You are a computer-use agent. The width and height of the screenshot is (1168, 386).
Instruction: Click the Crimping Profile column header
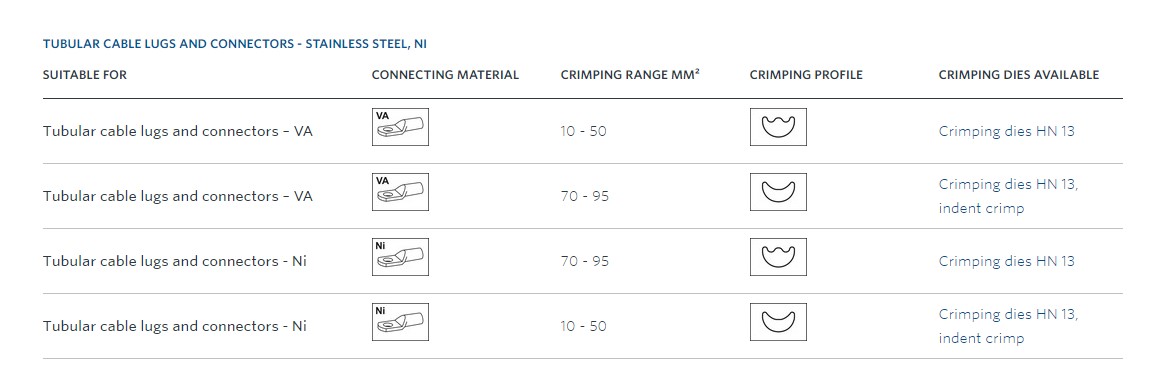[x=806, y=75]
